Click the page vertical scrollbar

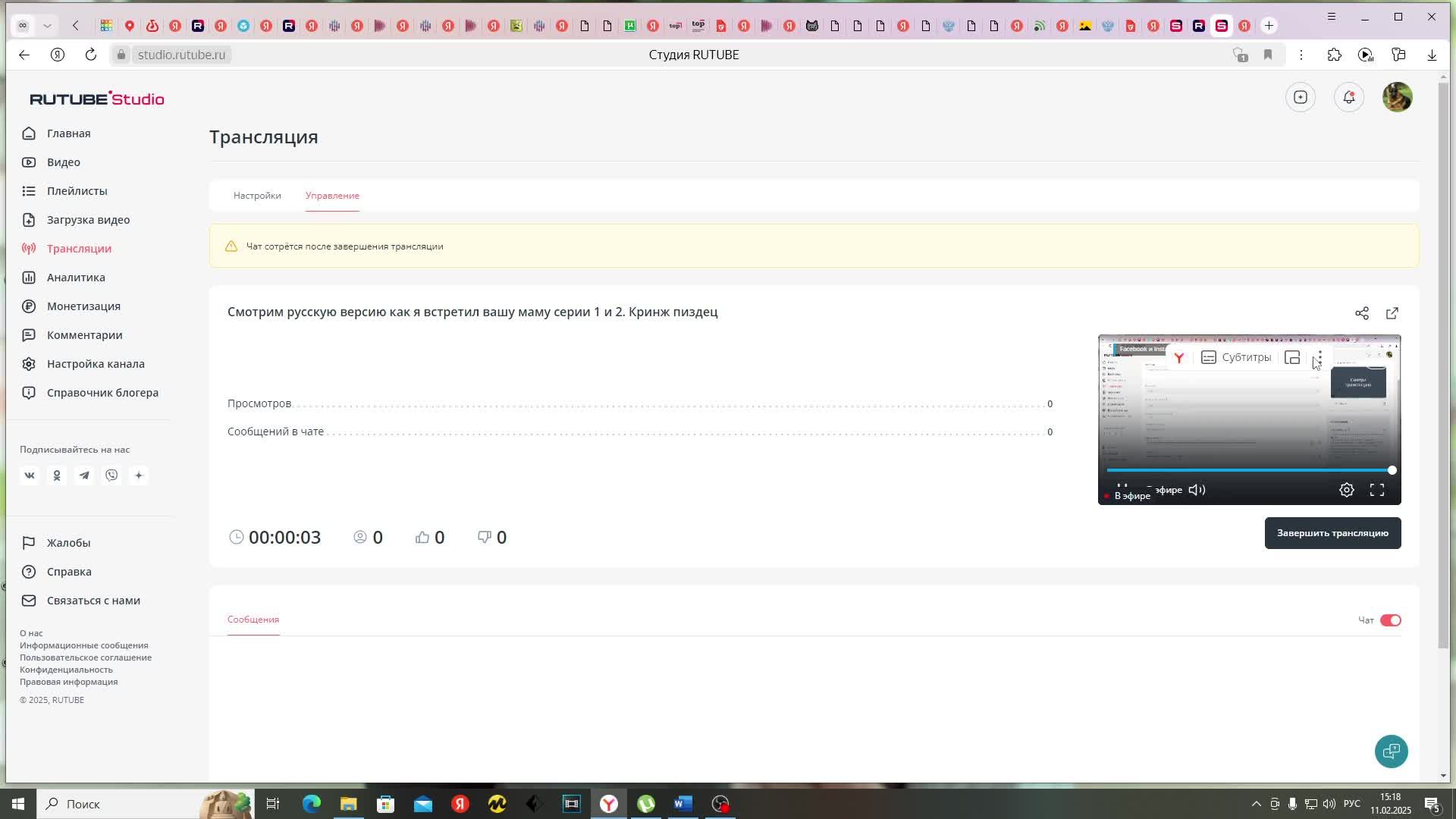[1443, 364]
